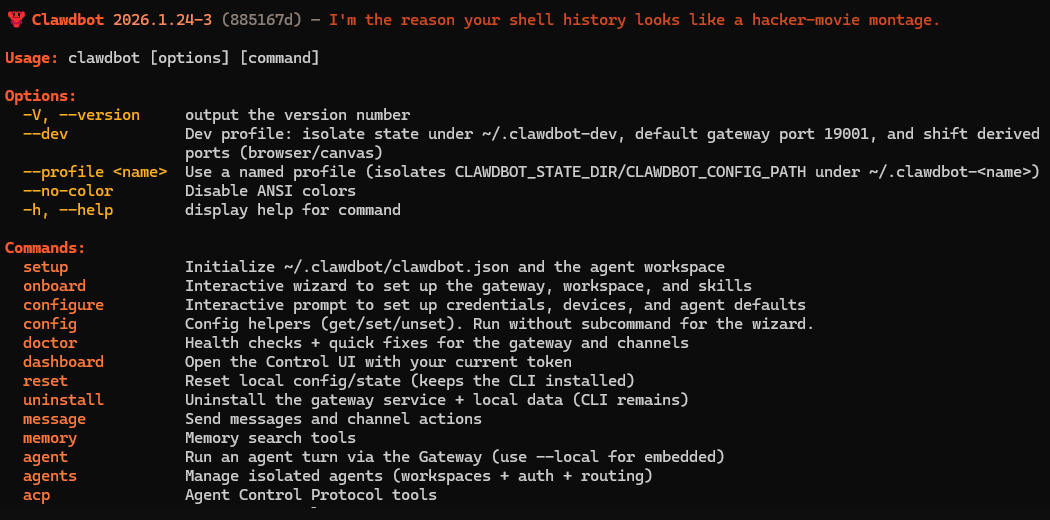Click the 'memory' command name
The image size is (1050, 520).
[x=50, y=438]
